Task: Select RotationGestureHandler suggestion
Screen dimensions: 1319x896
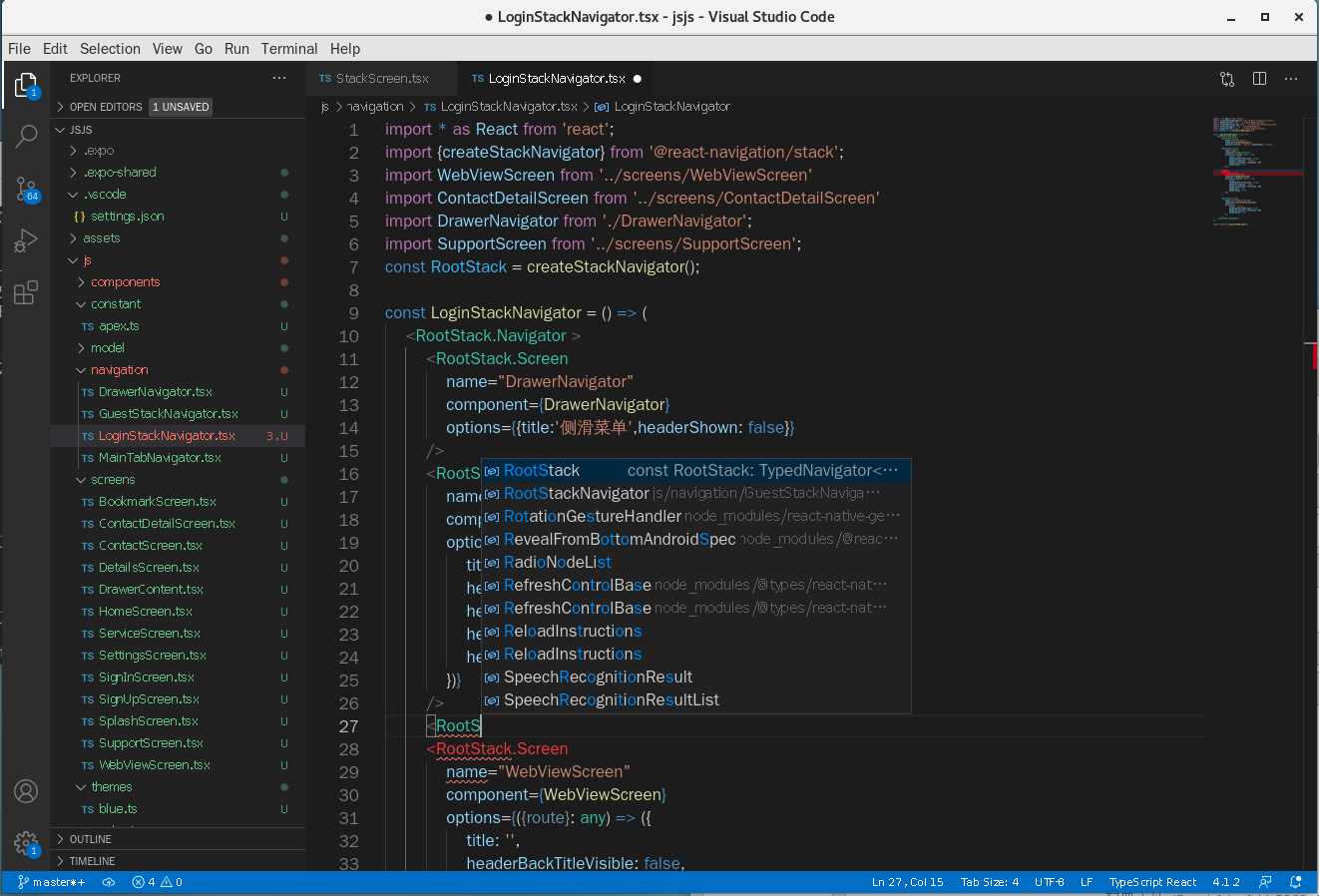Action: 696,517
